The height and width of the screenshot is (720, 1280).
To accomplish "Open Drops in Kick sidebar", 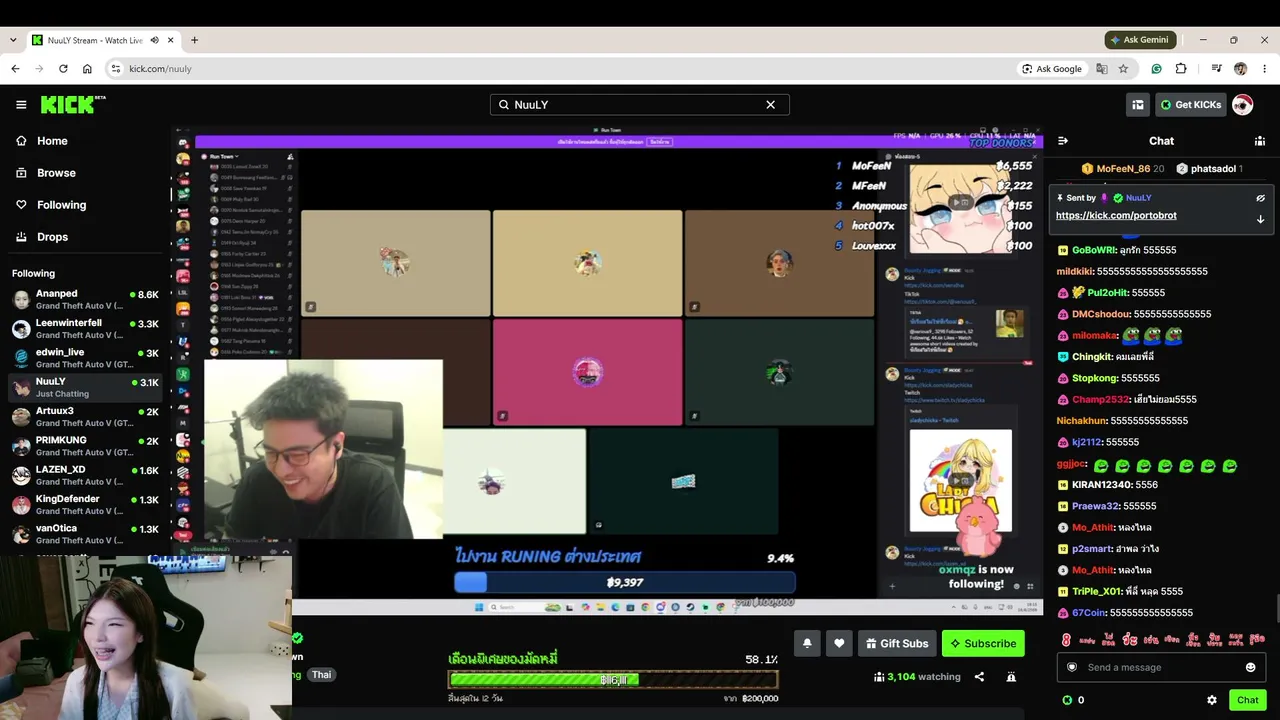I will pos(85,237).
